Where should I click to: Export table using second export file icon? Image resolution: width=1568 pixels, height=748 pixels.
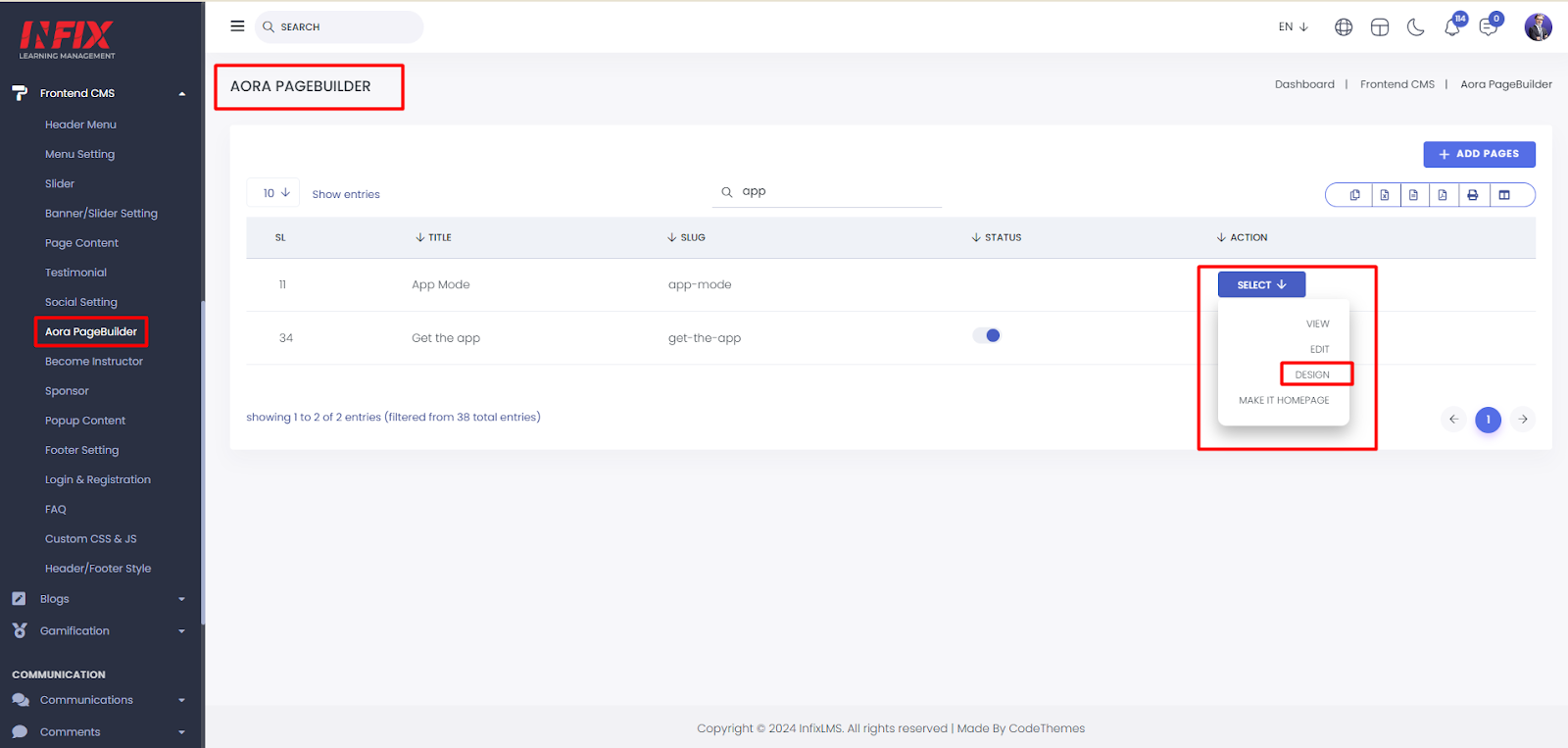[1385, 195]
